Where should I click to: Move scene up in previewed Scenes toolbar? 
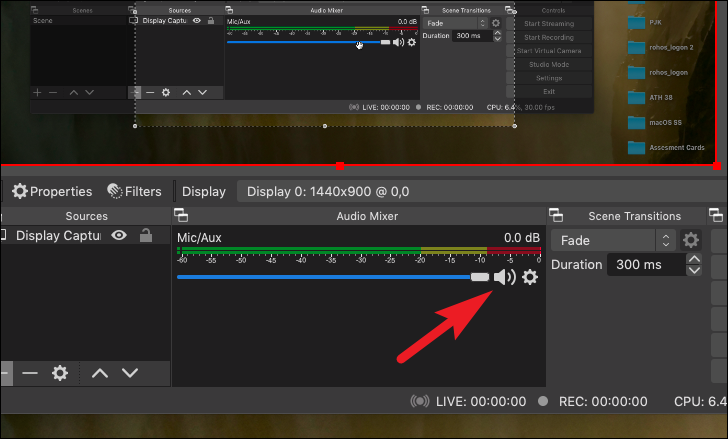pyautogui.click(x=73, y=92)
